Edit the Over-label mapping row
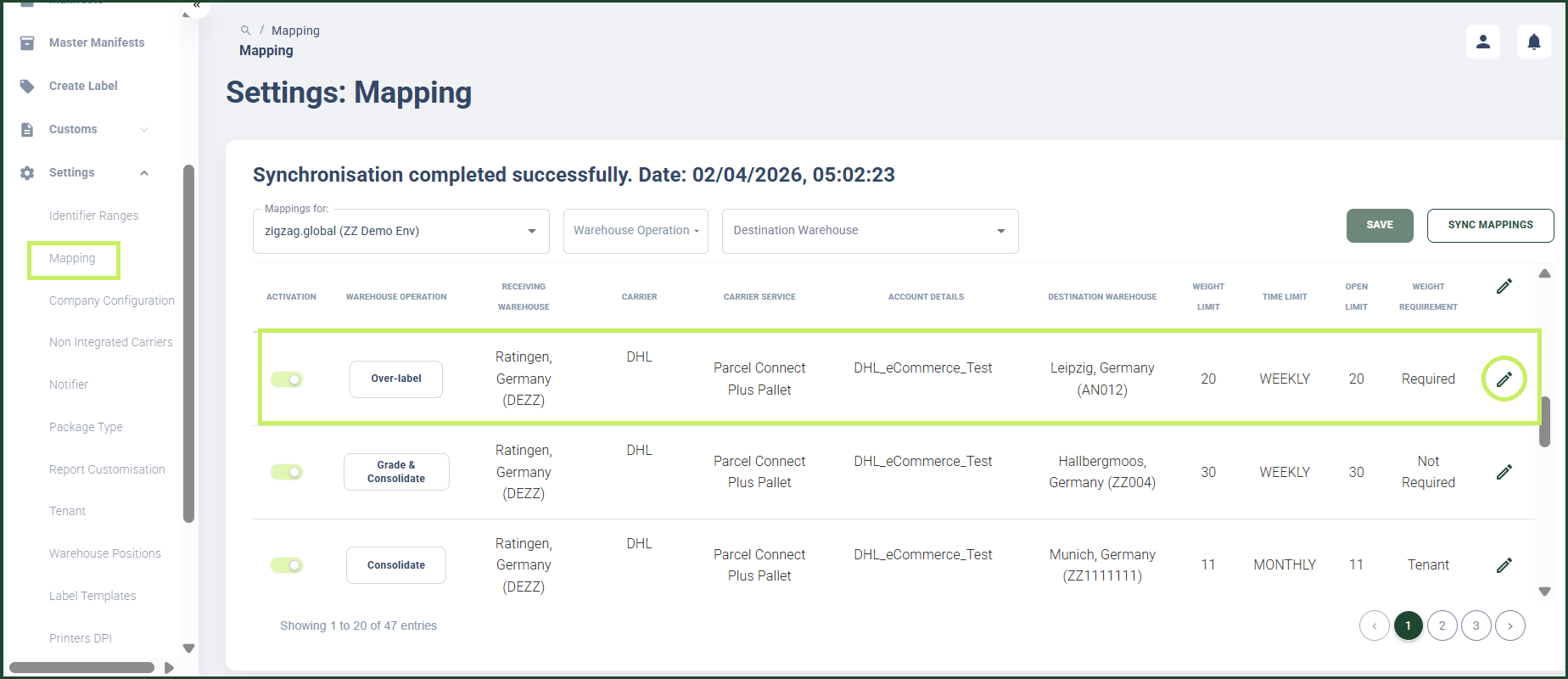The image size is (1568, 679). (1504, 379)
